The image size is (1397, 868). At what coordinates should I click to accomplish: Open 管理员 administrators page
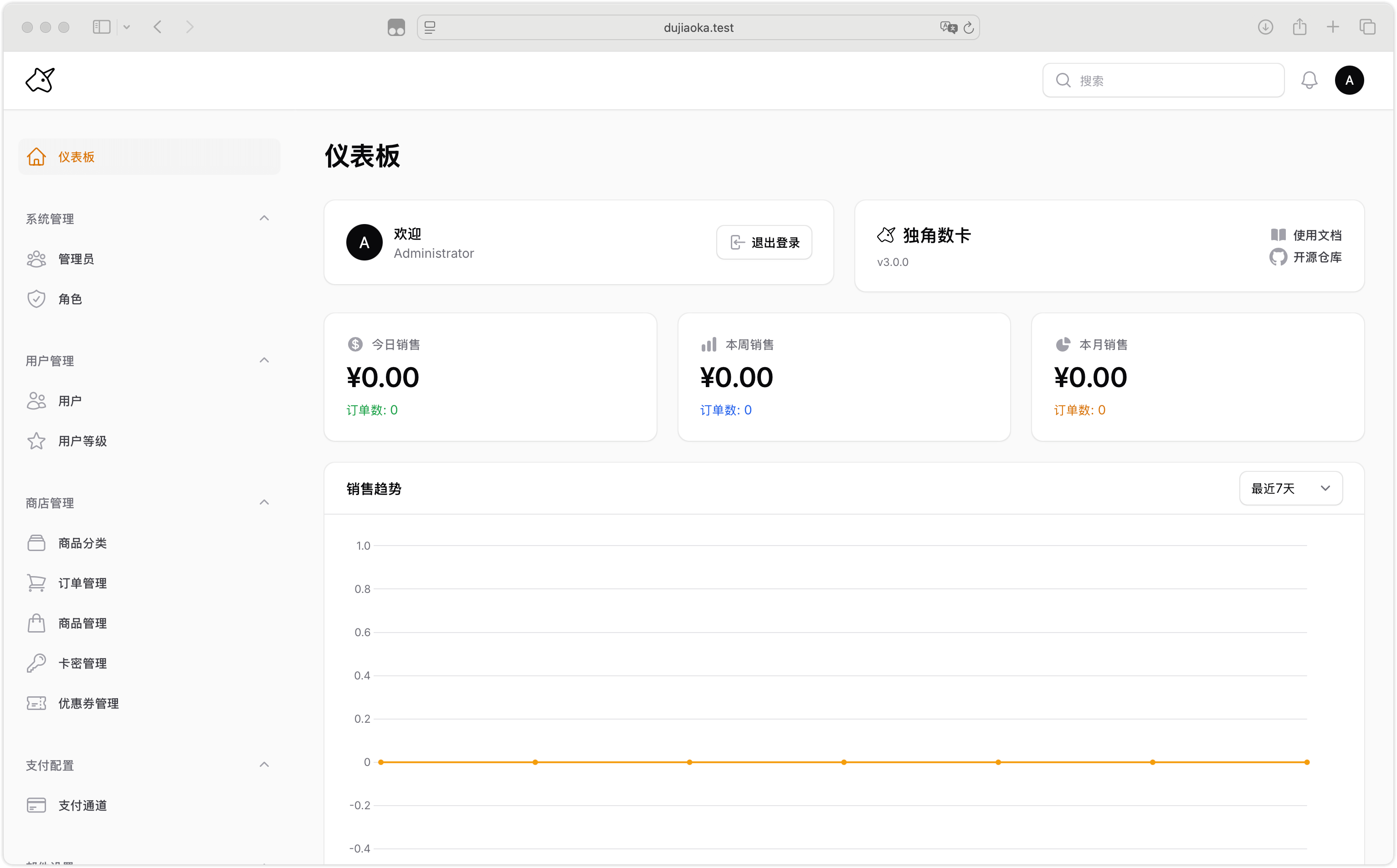coord(149,259)
